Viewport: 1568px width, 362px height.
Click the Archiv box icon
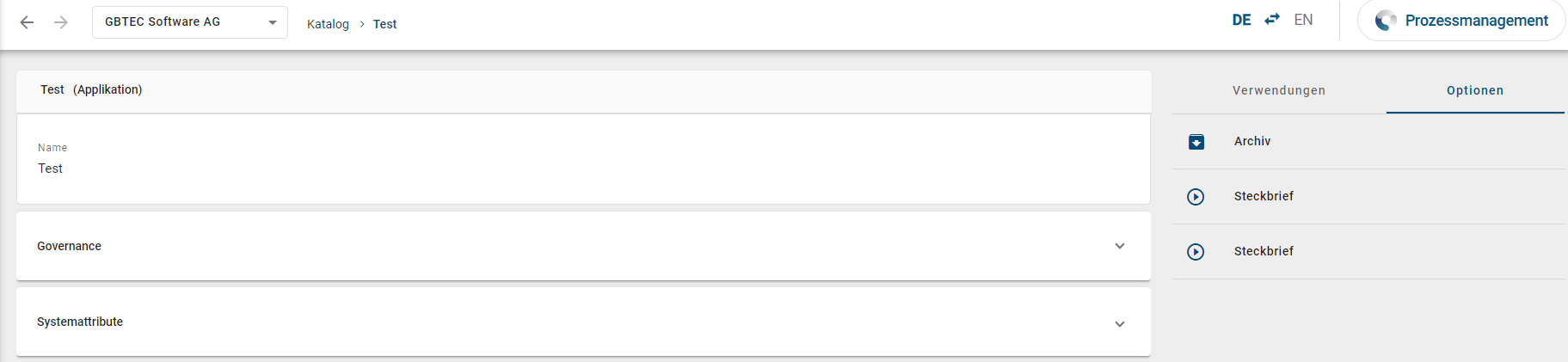[1196, 142]
